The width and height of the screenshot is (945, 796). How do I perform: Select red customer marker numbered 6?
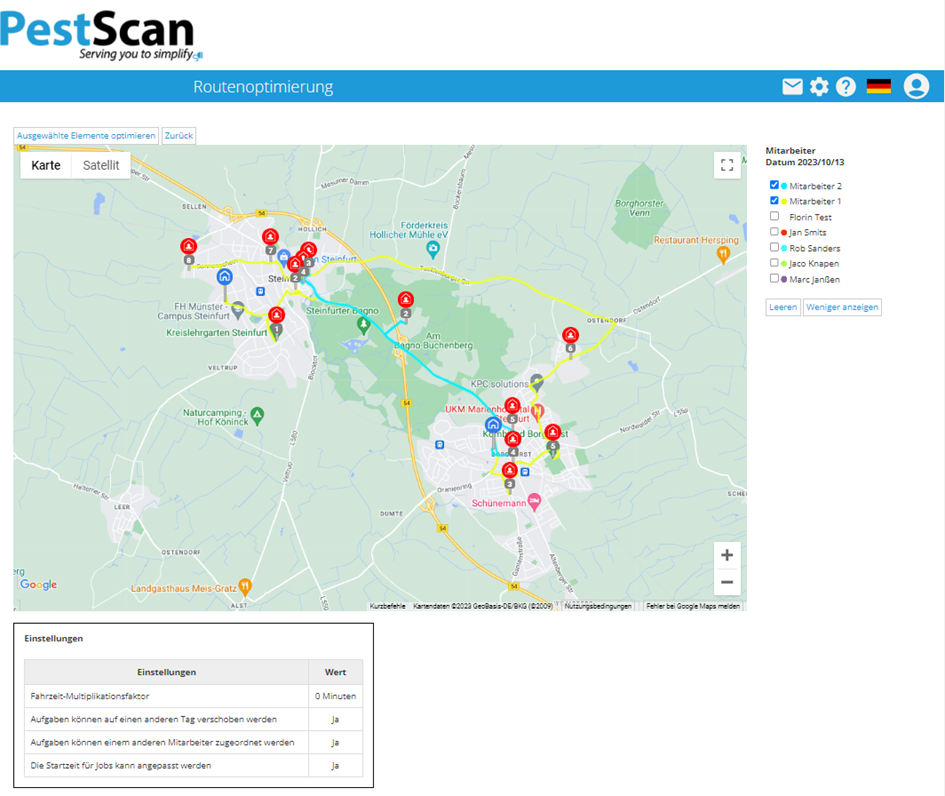[570, 334]
